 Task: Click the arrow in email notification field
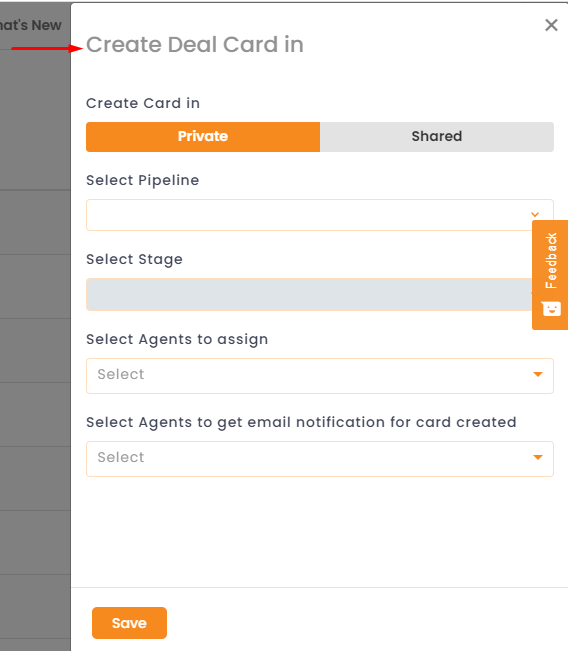coord(538,458)
